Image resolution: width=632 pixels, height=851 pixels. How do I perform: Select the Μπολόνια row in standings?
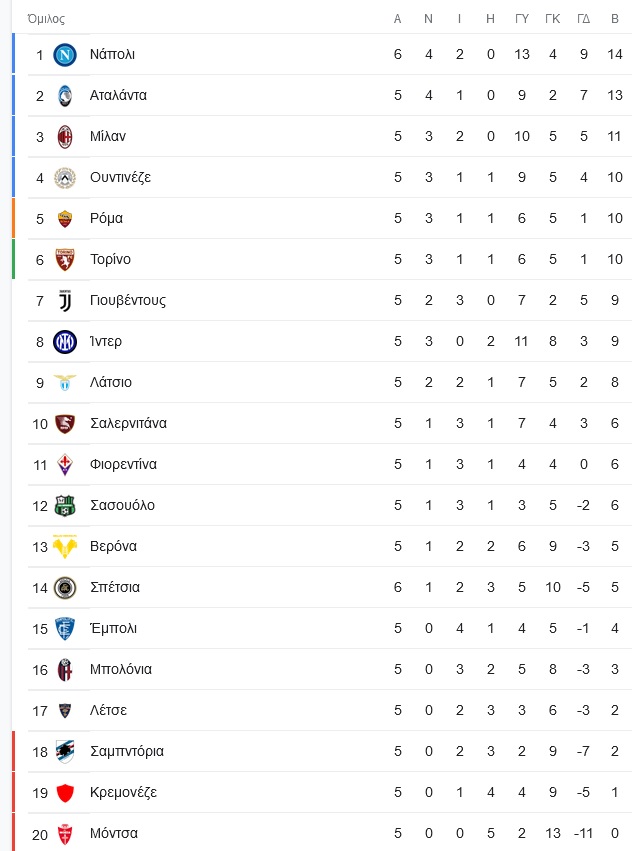coord(322,669)
